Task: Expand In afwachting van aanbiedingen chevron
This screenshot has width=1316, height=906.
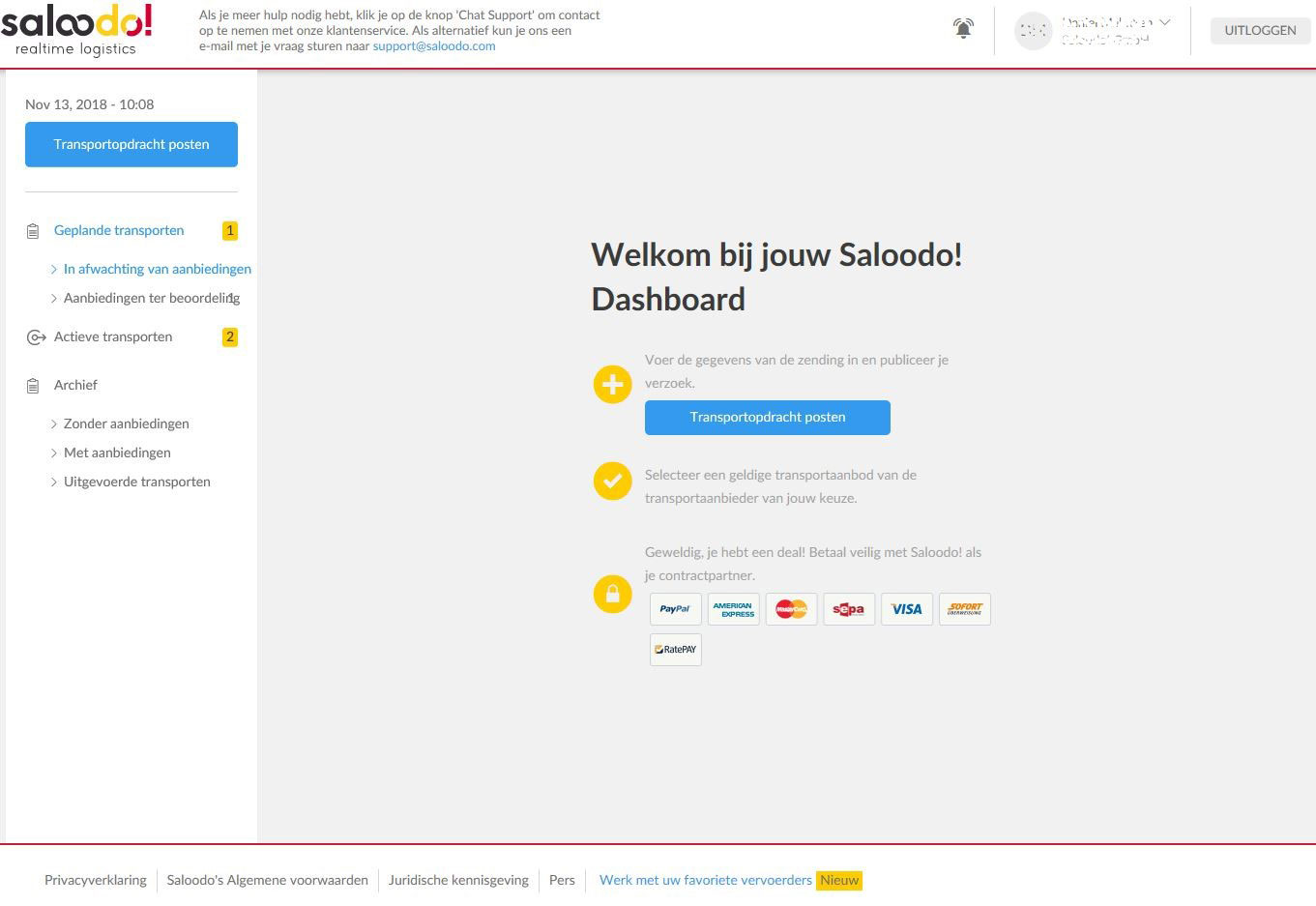Action: [54, 269]
